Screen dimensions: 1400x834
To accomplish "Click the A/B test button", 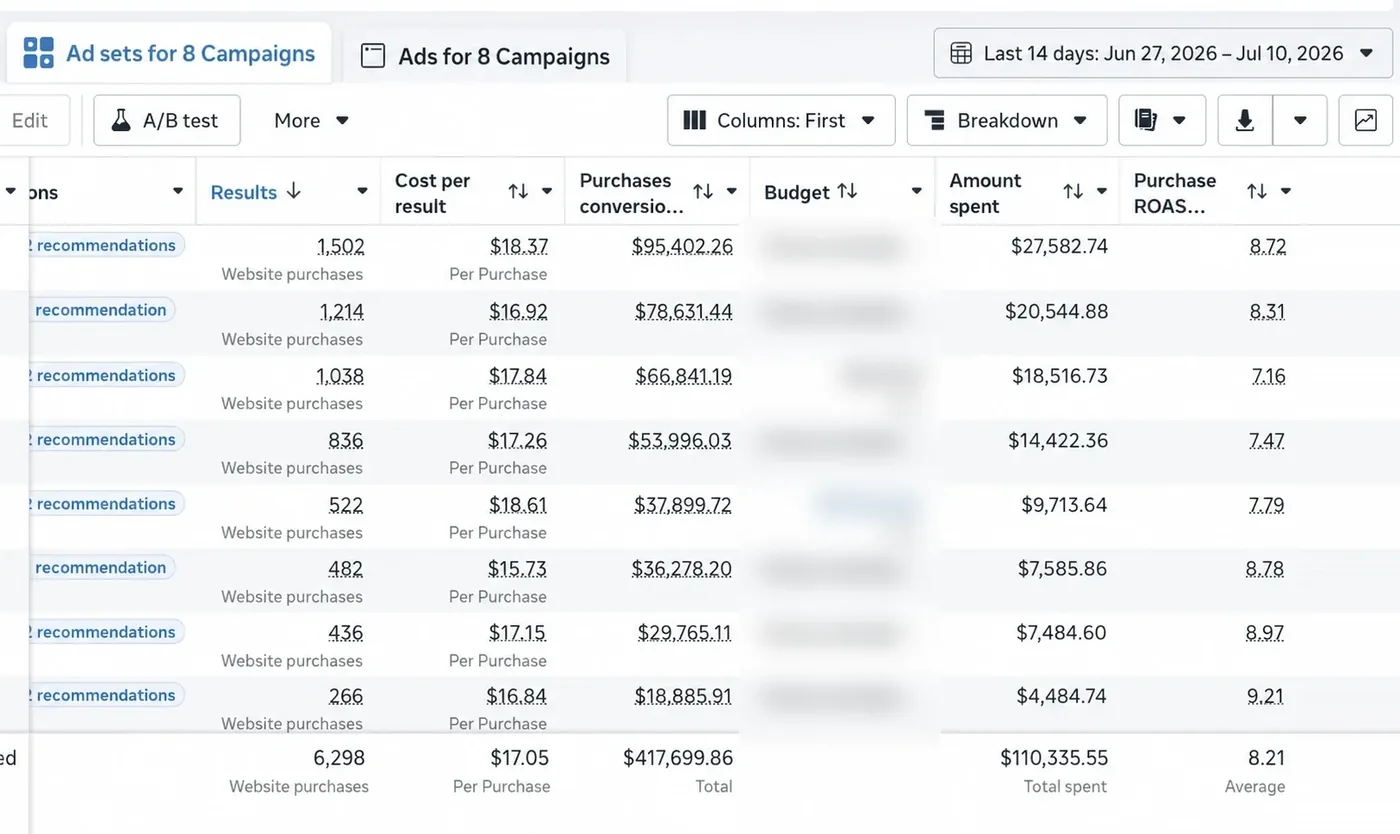I will click(x=167, y=121).
